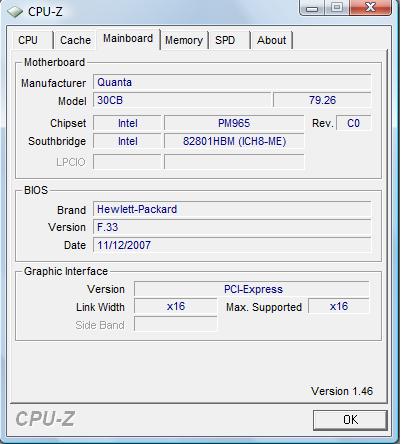
Task: Click the Southbridge 82801HBM field
Action: click(x=234, y=141)
